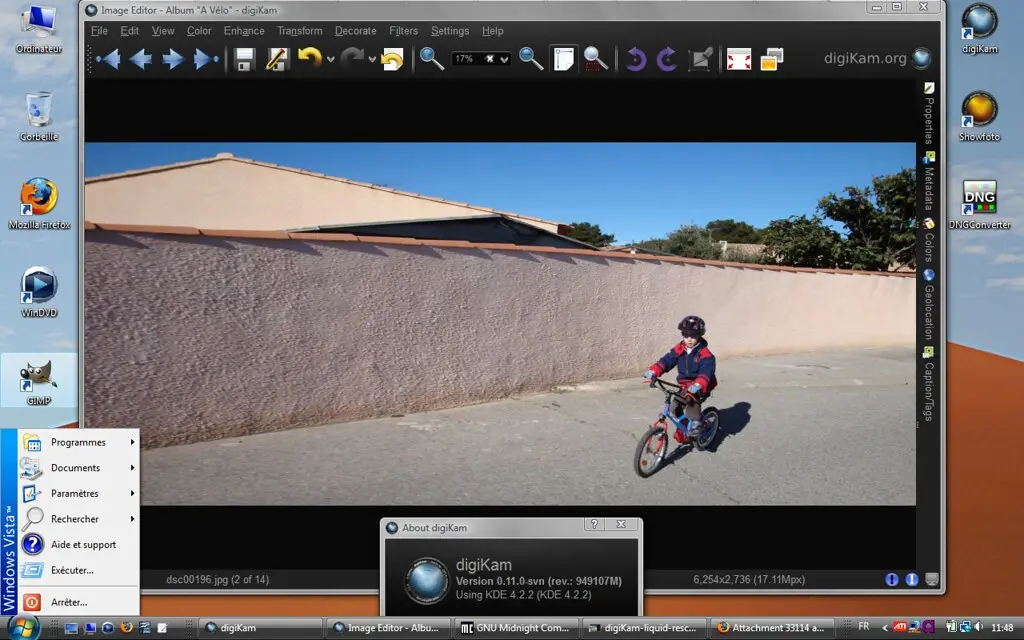Screen dimensions: 1024x640
Task: Go to the first image in album
Action: click(107, 60)
